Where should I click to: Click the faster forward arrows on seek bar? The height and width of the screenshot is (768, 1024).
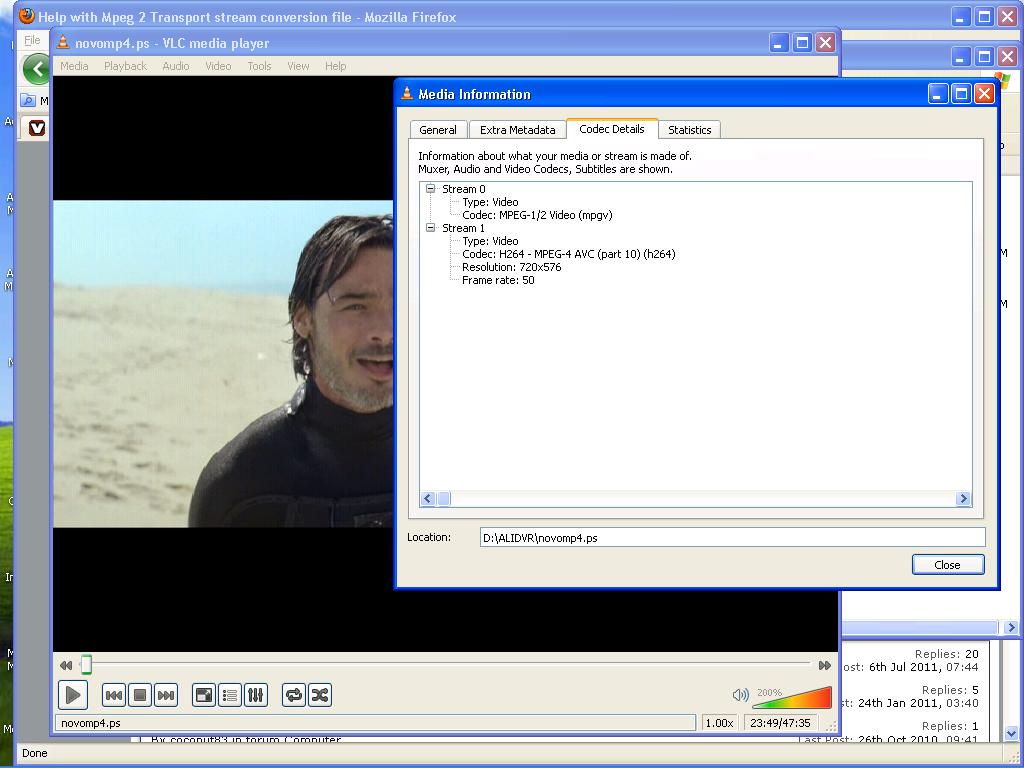825,665
